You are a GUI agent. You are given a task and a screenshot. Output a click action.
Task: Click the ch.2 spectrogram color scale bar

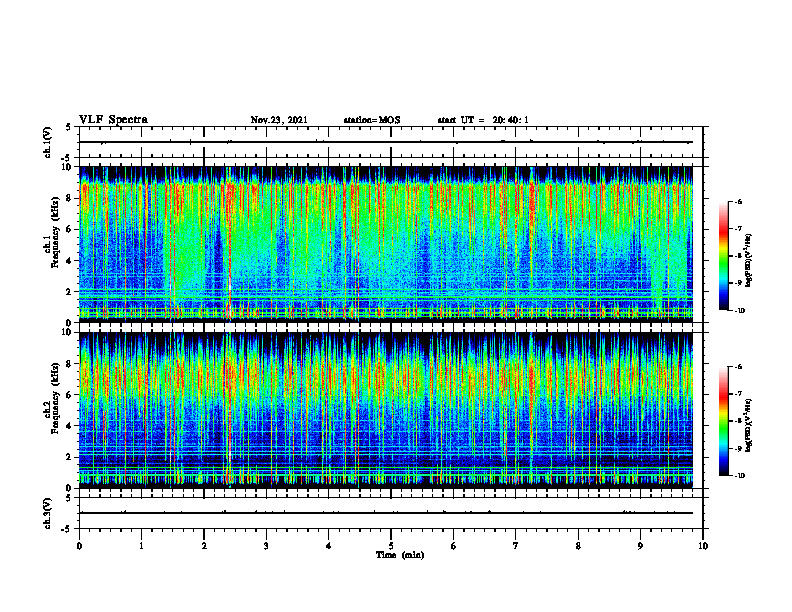[x=723, y=421]
